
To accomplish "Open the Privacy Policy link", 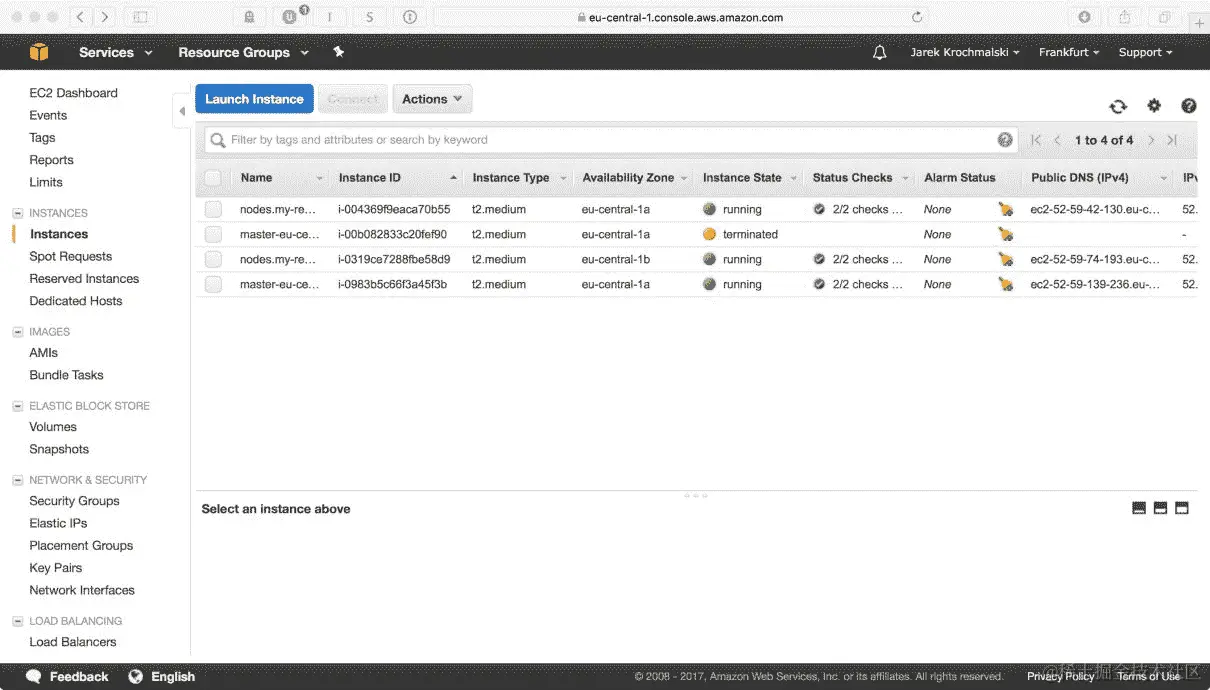I will [1060, 677].
